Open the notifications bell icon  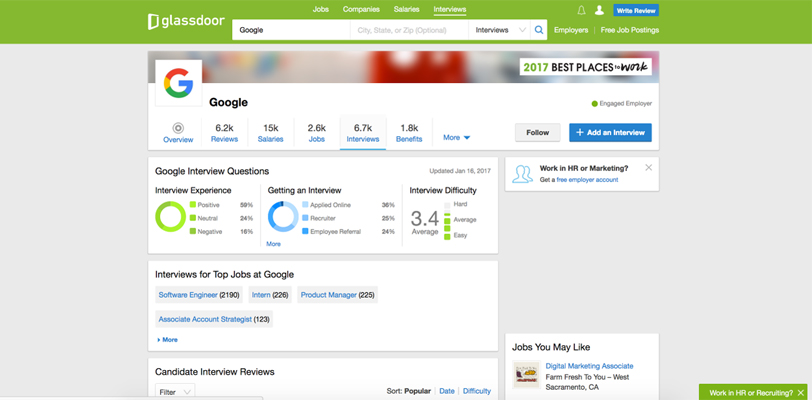tap(582, 10)
